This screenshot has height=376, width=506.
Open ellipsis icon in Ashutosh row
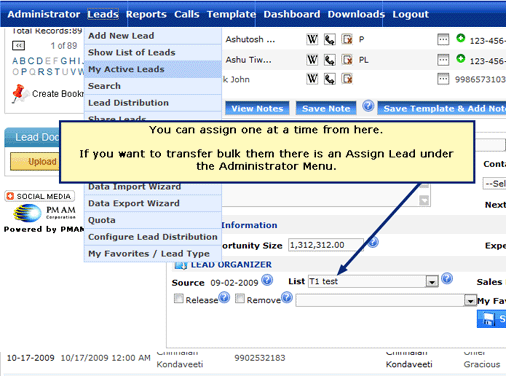(443, 39)
